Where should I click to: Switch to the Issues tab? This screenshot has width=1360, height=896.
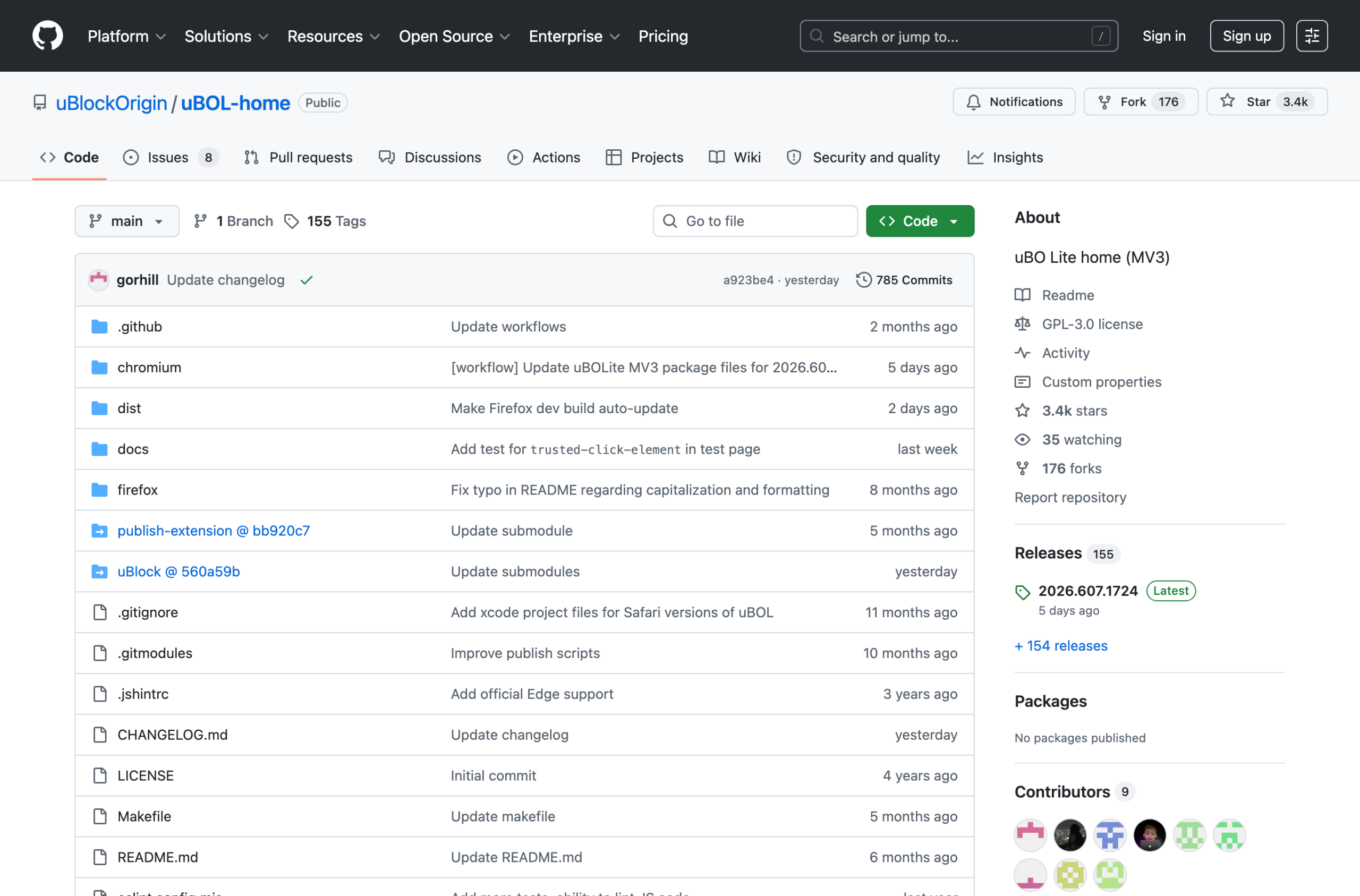coord(171,157)
